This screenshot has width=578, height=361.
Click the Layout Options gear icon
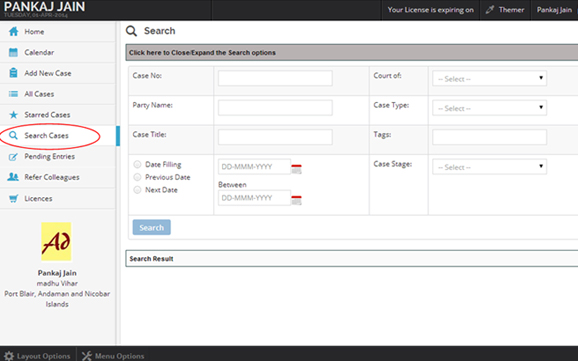tap(9, 356)
